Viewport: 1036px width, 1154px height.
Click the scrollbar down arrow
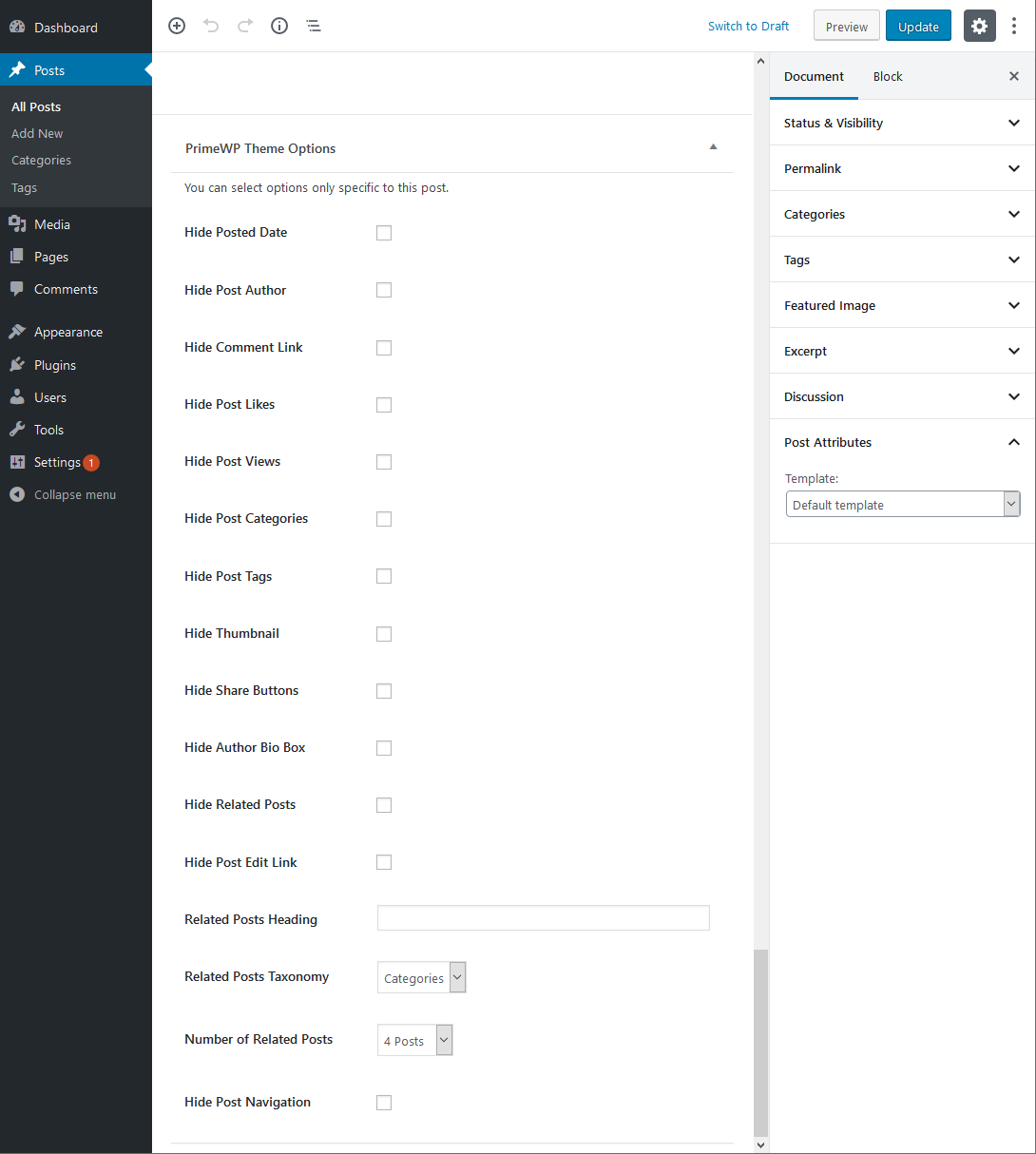point(760,1145)
